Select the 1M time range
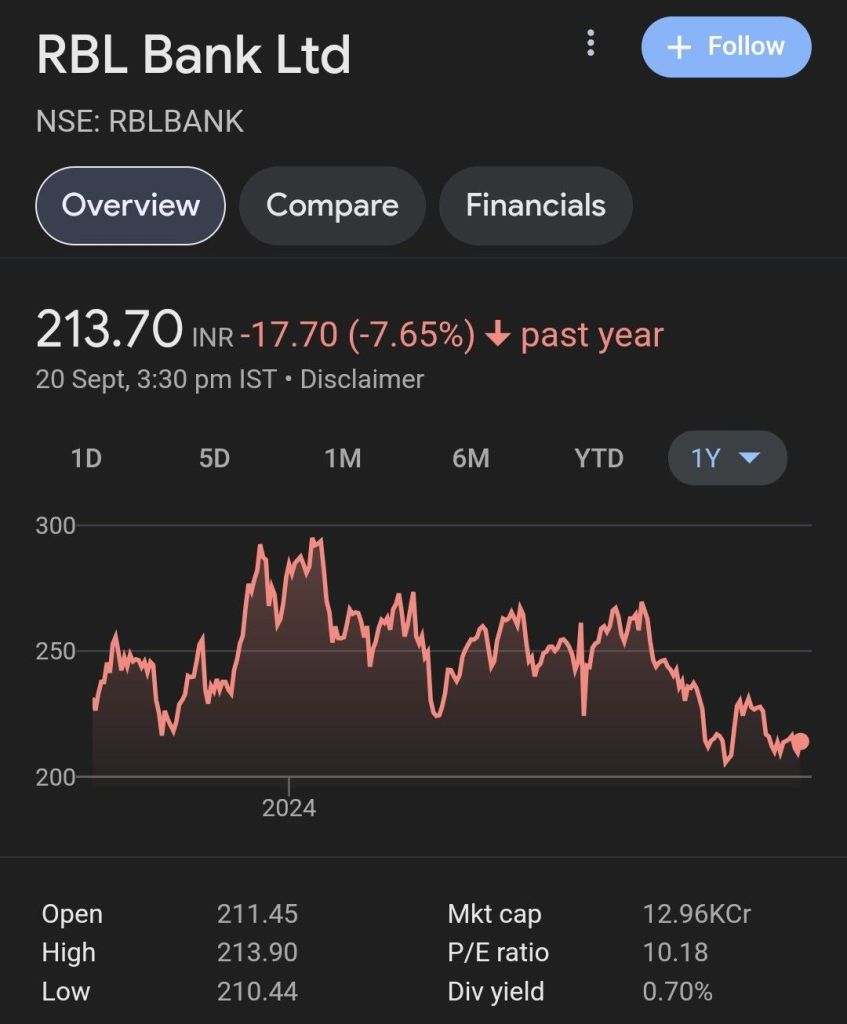The width and height of the screenshot is (847, 1024). pyautogui.click(x=342, y=458)
